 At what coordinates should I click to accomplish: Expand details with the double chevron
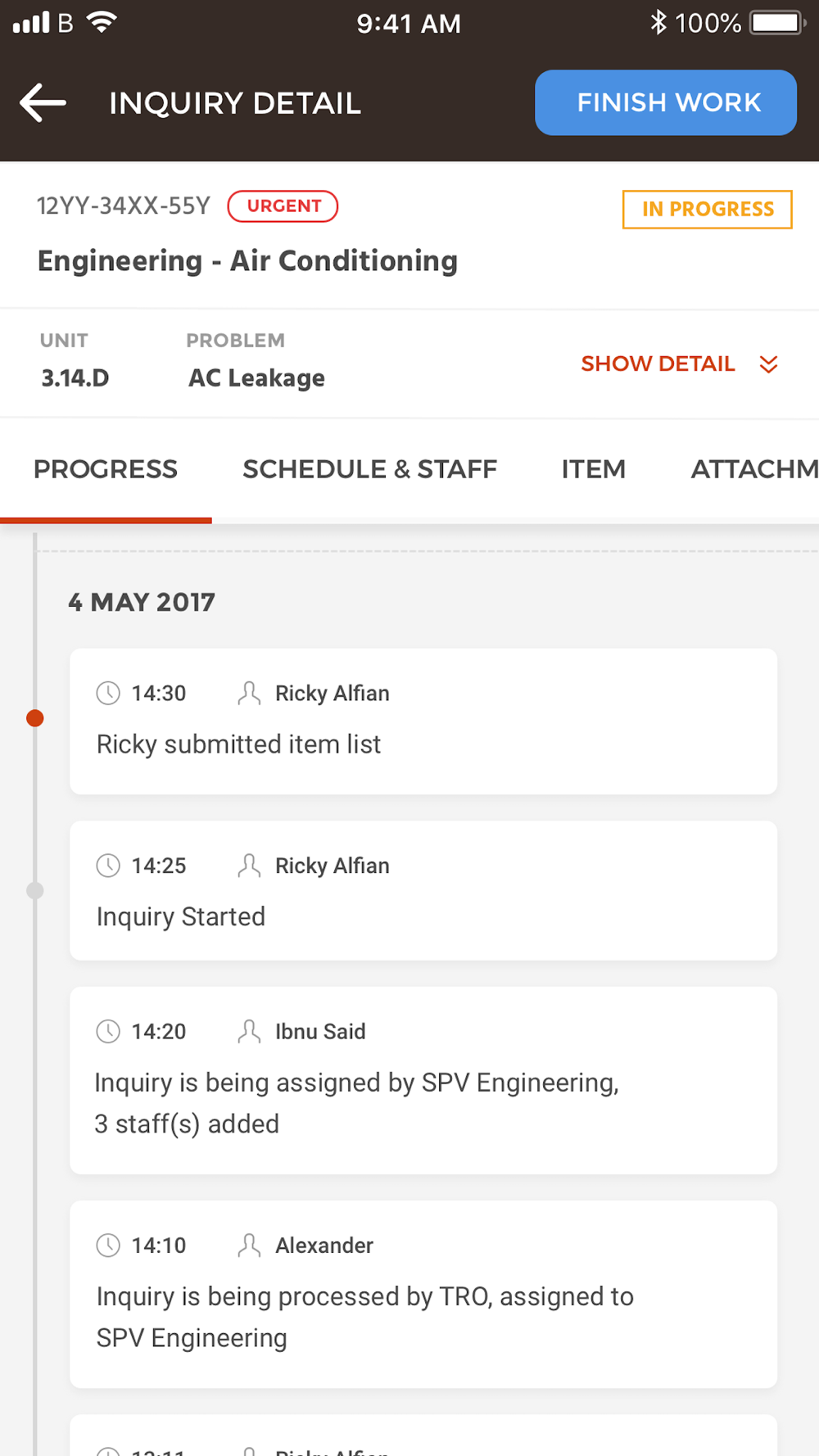coord(768,364)
